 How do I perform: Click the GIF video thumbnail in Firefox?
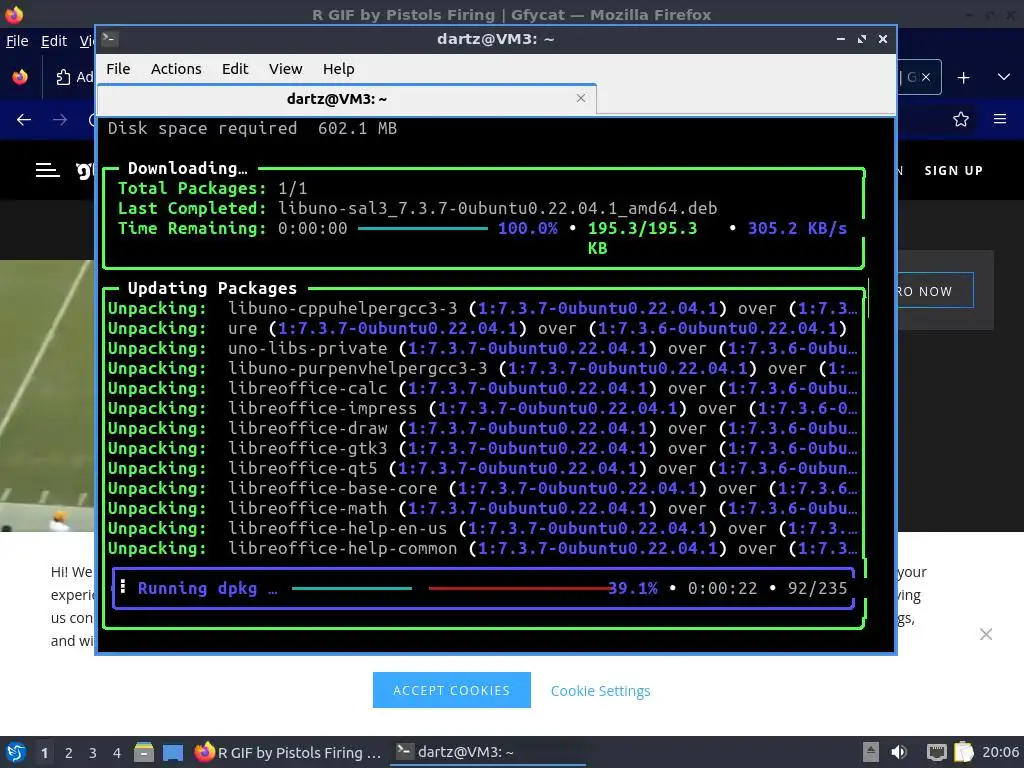[x=47, y=396]
